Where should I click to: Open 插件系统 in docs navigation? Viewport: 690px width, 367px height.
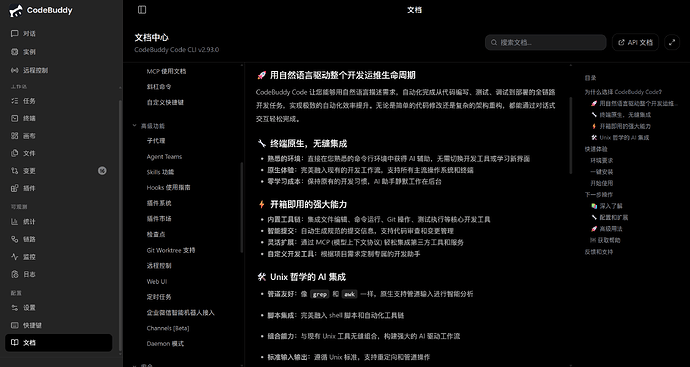click(x=159, y=203)
